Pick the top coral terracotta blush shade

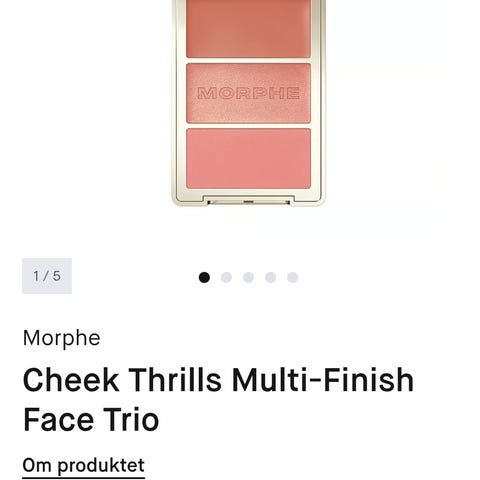point(248,28)
